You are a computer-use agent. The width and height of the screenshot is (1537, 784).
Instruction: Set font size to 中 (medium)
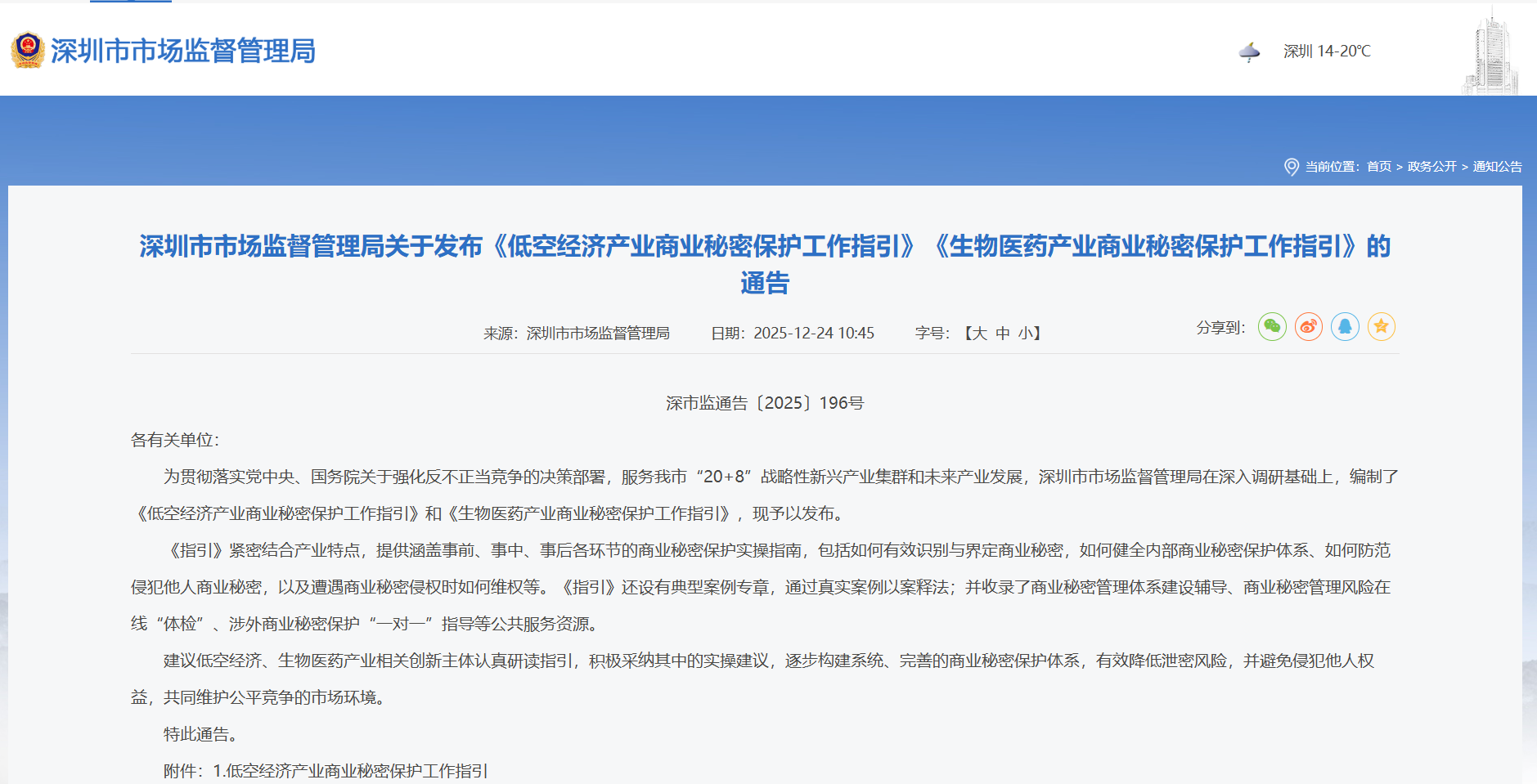pyautogui.click(x=1002, y=334)
